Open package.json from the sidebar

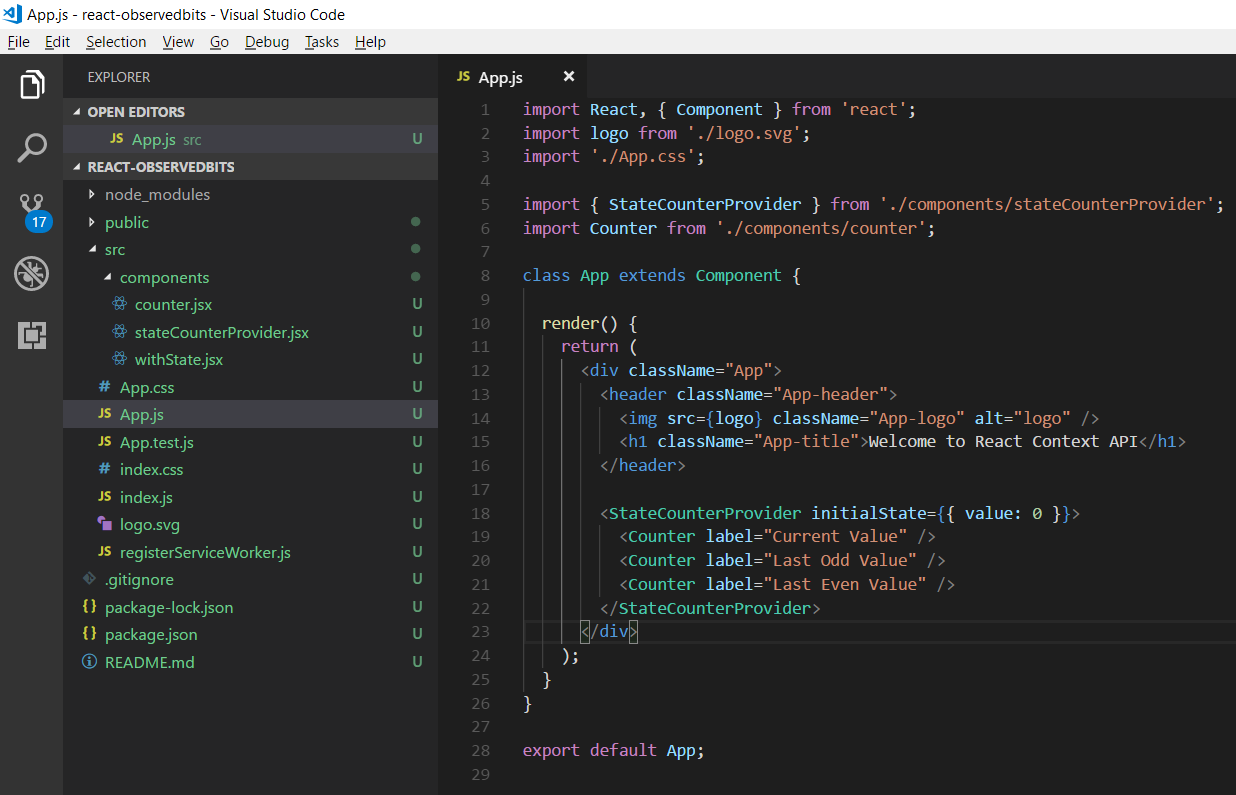[150, 634]
